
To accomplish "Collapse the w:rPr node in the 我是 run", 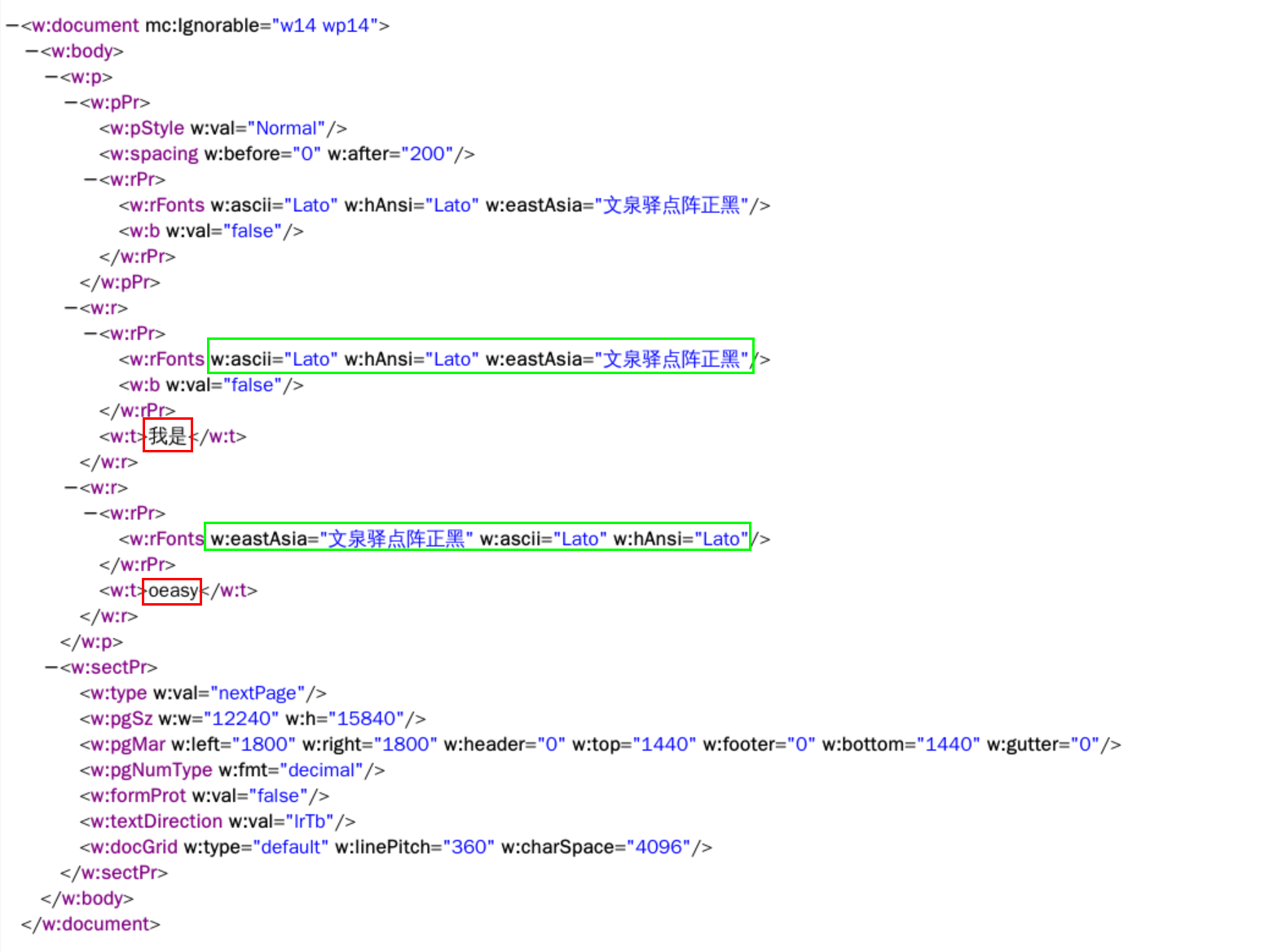I will 90,333.
